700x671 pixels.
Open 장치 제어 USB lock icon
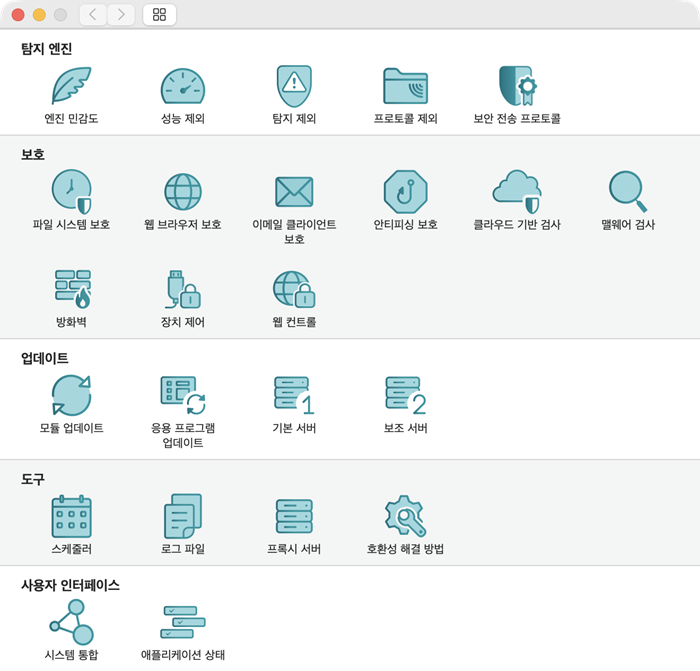(183, 289)
